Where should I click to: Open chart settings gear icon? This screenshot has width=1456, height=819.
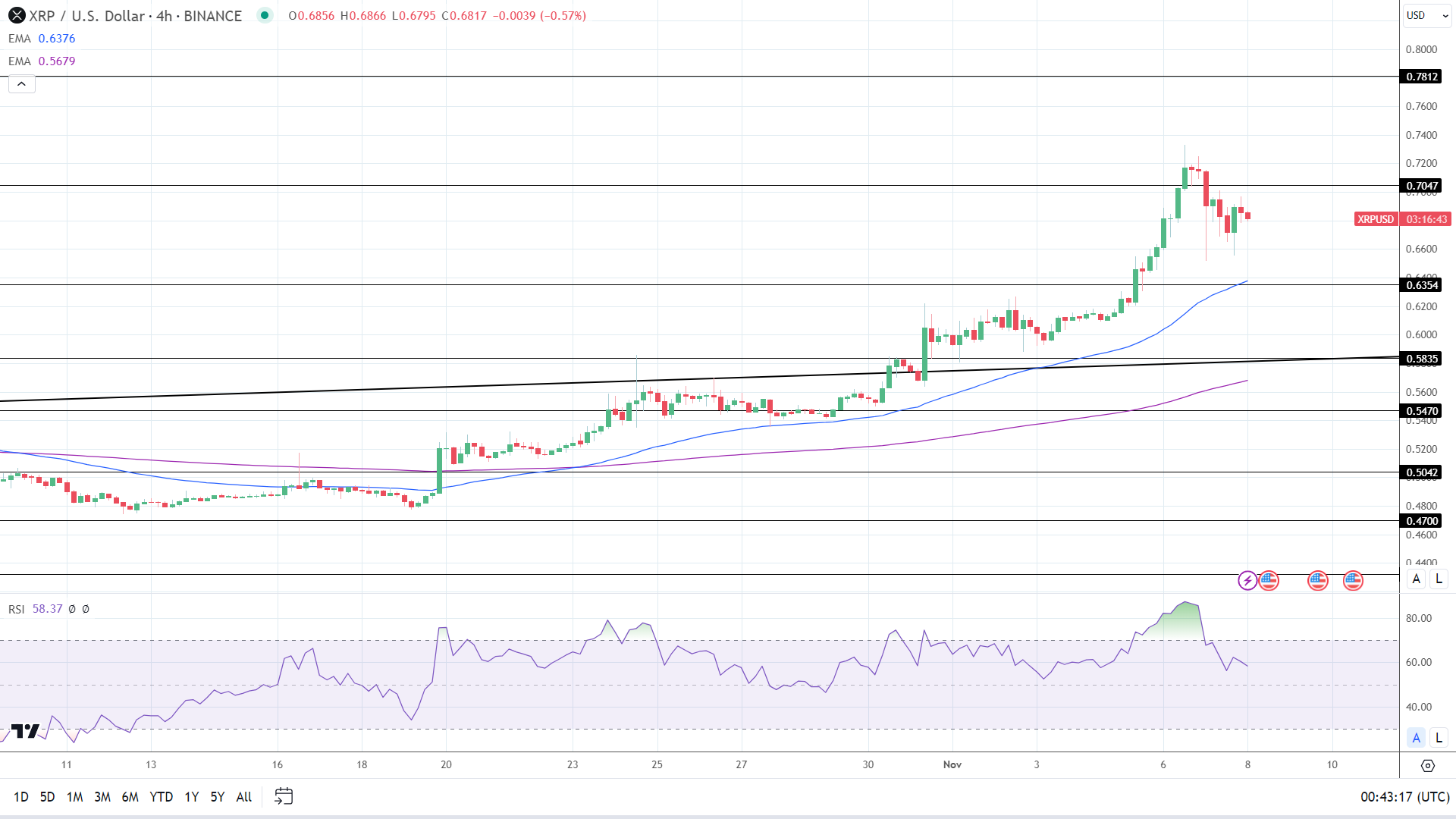coord(1428,765)
